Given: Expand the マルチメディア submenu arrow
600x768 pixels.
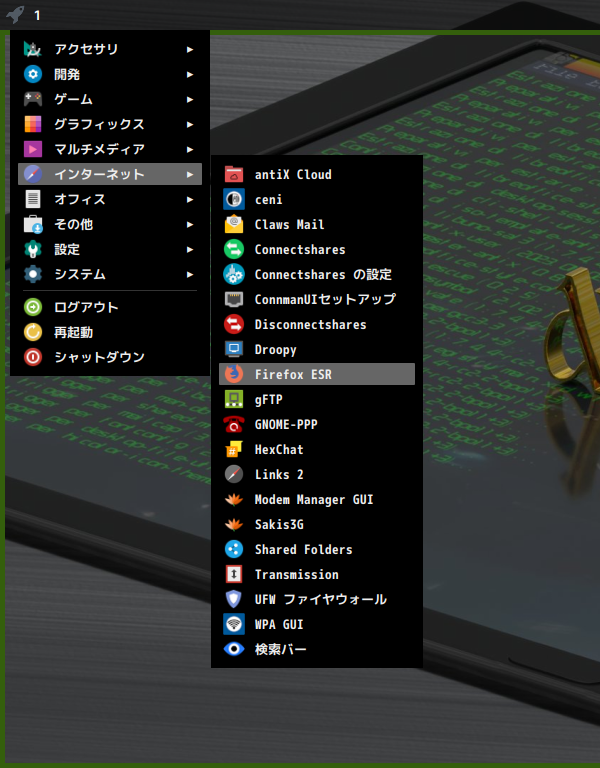Looking at the screenshot, I should (x=190, y=149).
